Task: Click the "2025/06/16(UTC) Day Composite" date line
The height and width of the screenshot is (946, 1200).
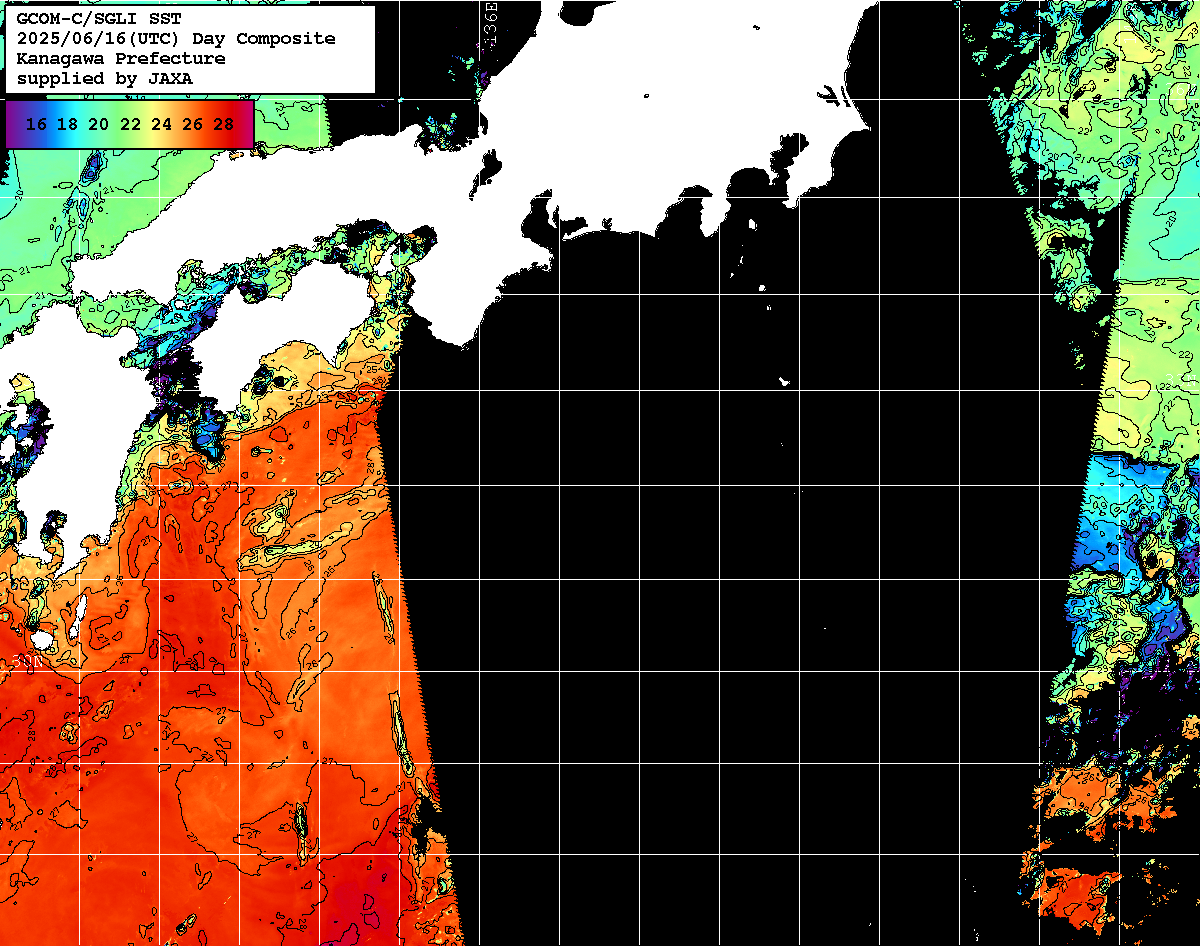Action: pos(176,39)
